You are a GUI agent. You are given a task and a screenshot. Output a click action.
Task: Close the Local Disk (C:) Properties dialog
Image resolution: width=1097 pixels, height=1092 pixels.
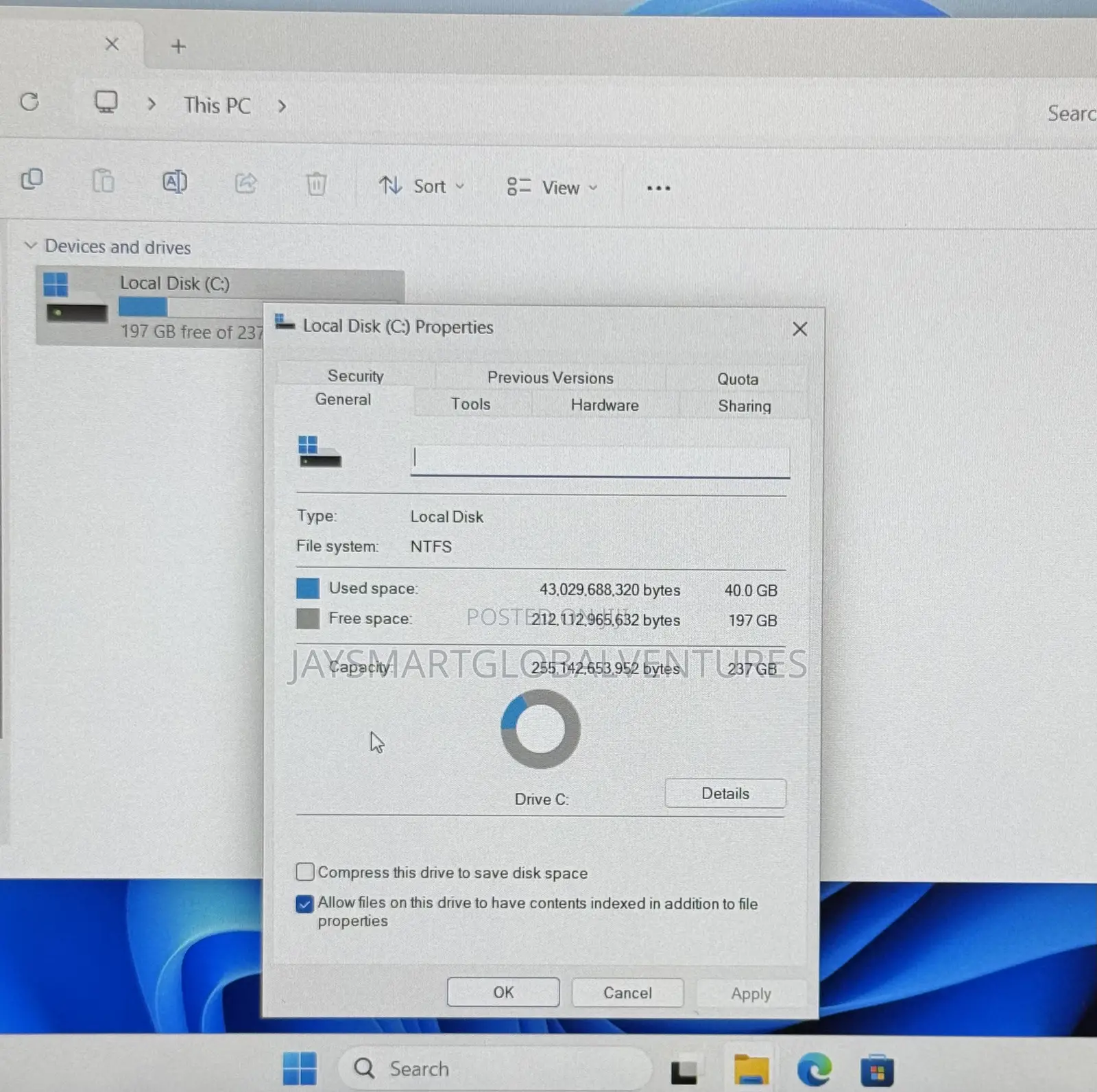click(799, 329)
